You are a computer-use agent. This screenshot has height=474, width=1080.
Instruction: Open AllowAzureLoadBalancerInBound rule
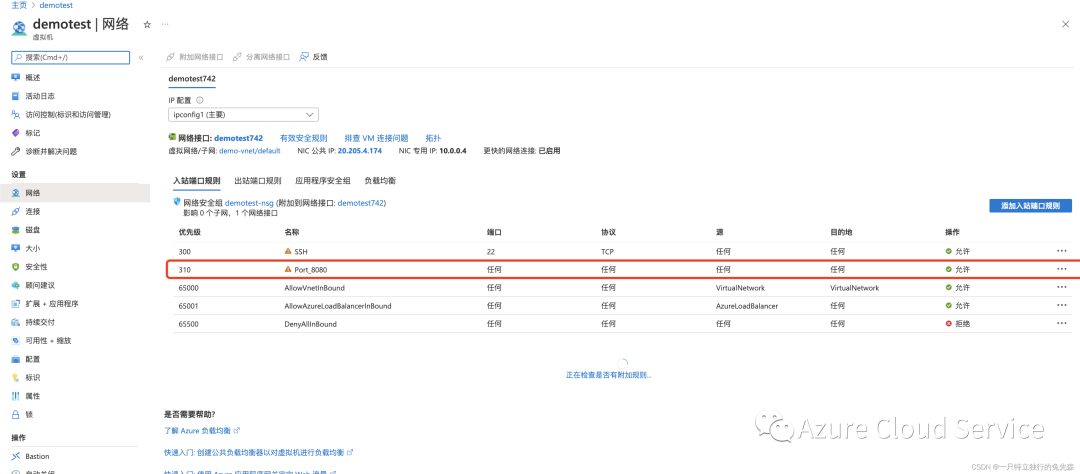click(338, 306)
